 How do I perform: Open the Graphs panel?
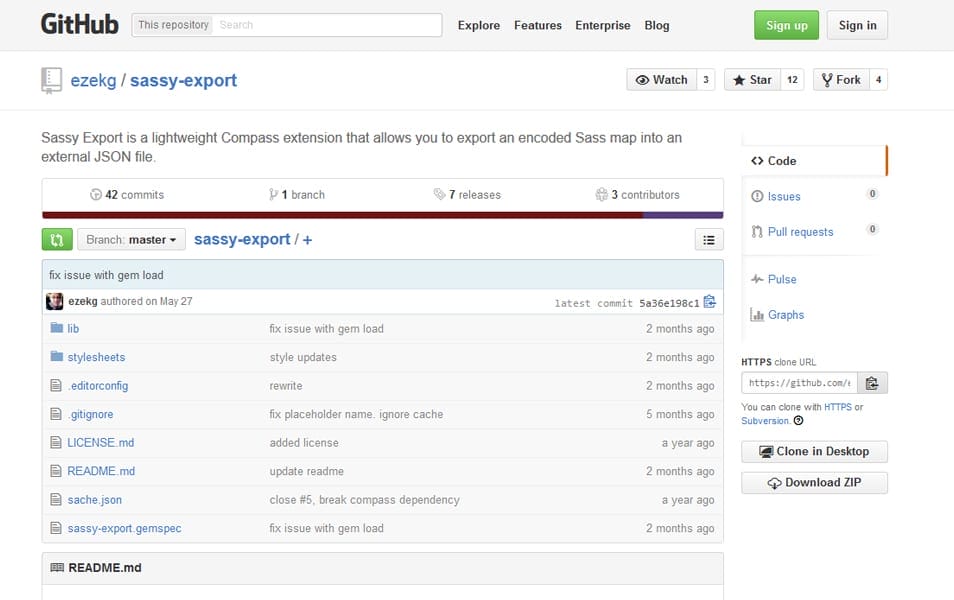tap(757, 314)
